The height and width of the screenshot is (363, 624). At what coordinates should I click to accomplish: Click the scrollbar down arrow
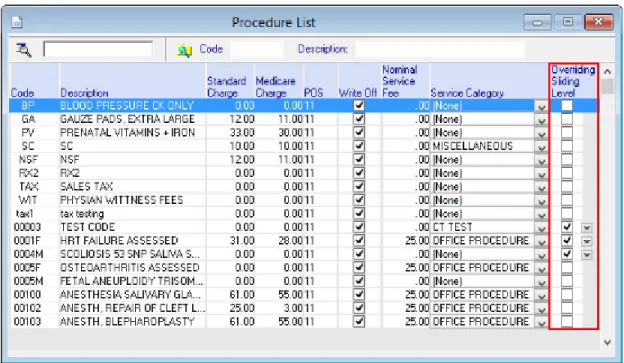[607, 342]
